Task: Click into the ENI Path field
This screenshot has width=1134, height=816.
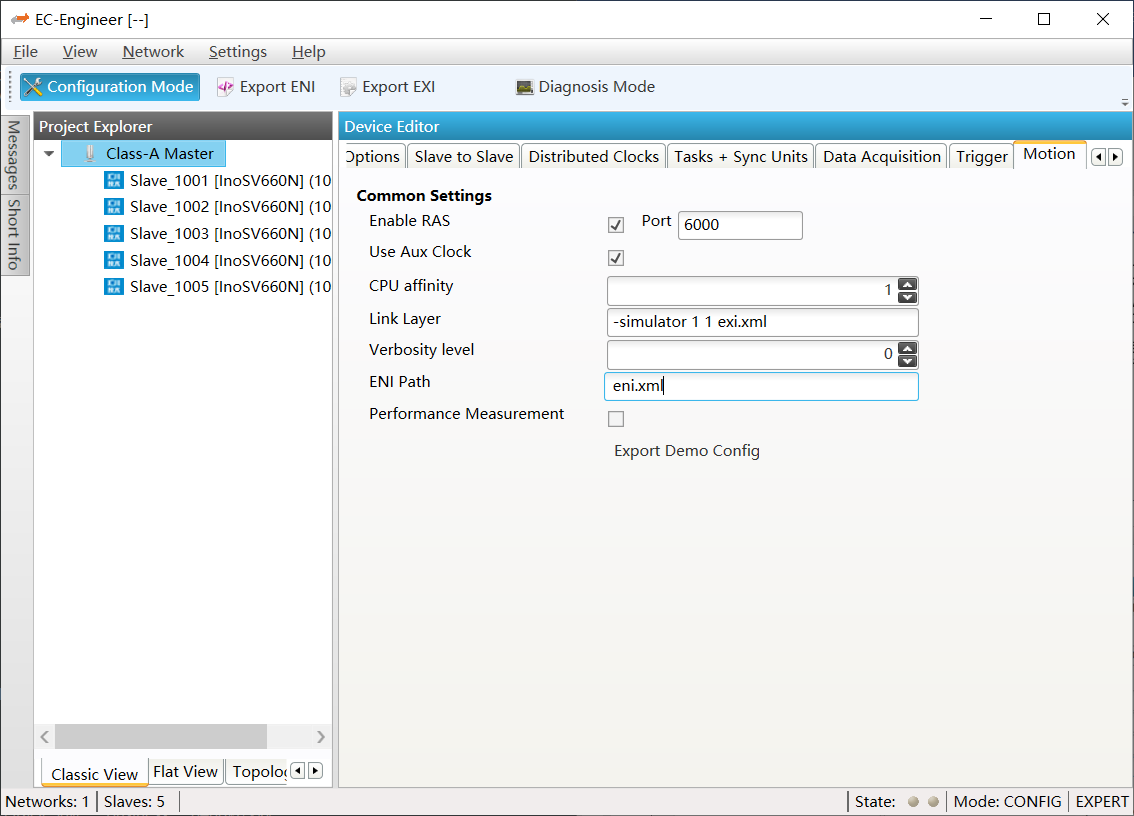Action: coord(761,386)
